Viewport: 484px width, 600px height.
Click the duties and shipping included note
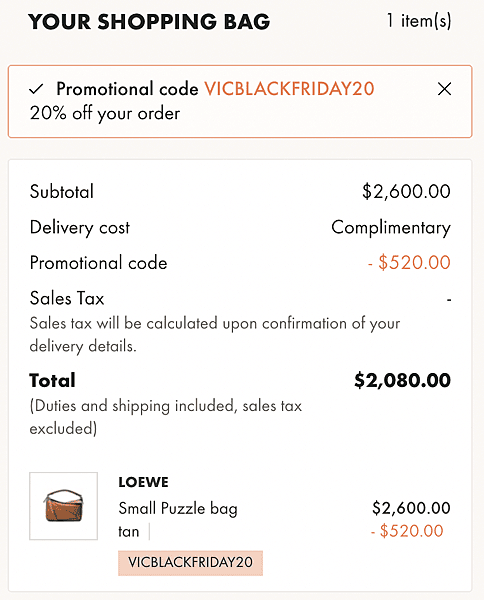pos(166,417)
